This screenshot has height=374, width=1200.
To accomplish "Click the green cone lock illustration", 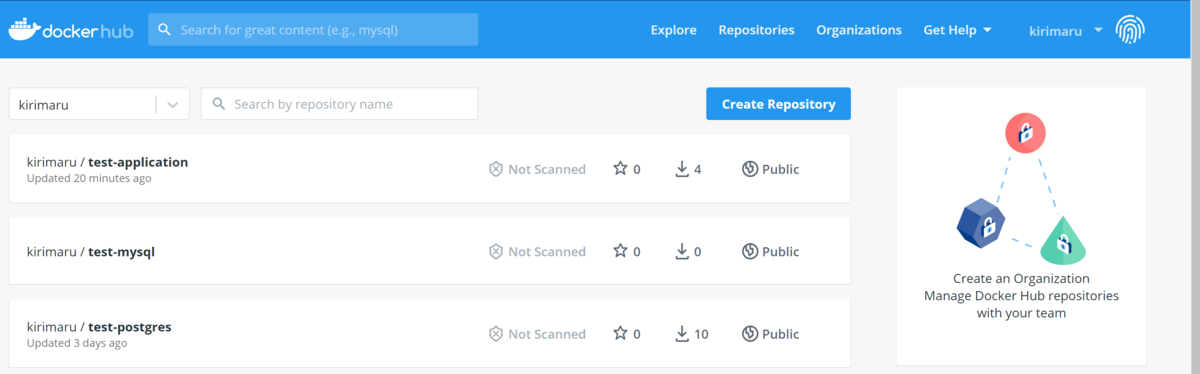I will 1063,240.
